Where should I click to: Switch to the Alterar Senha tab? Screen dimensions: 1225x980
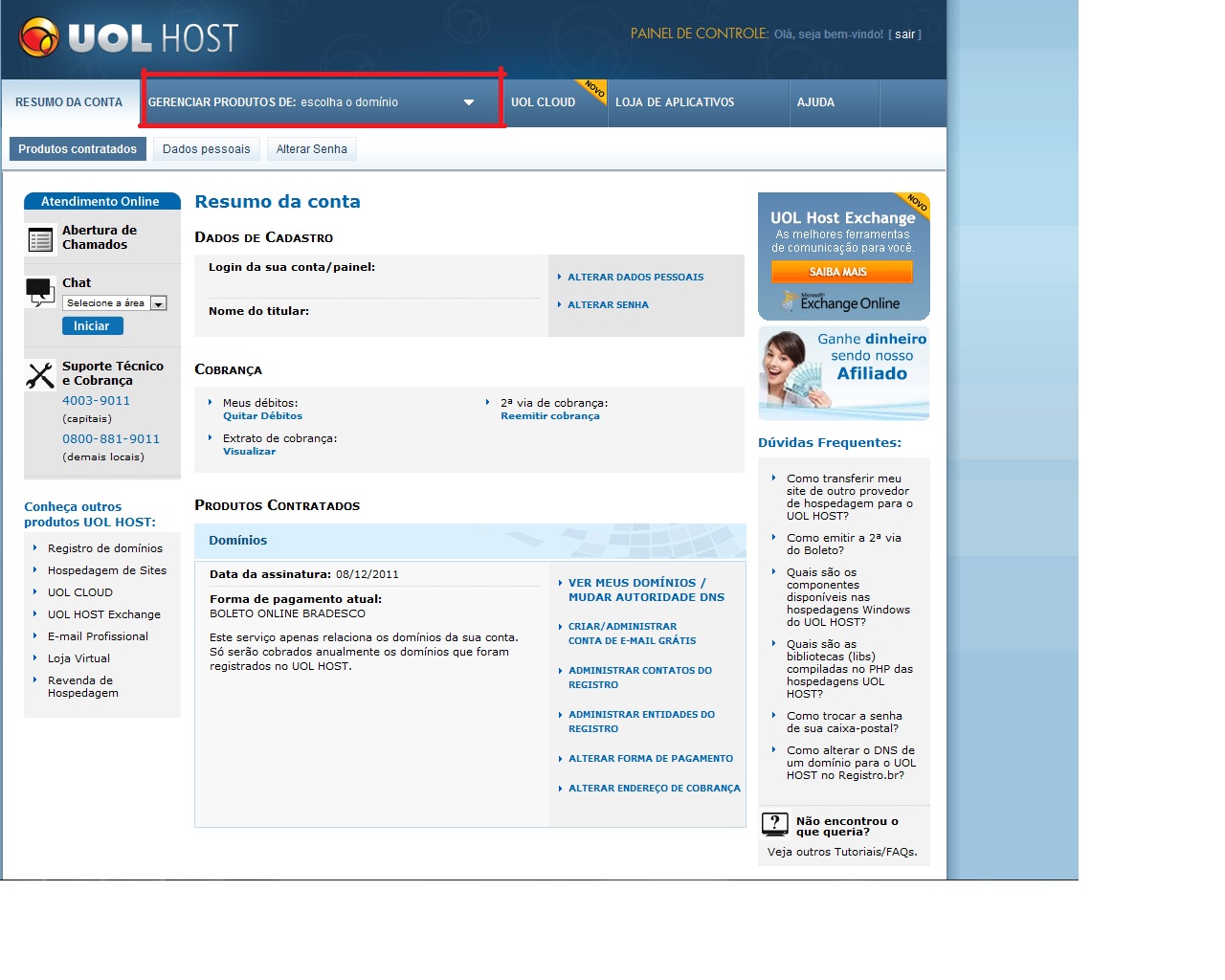312,149
